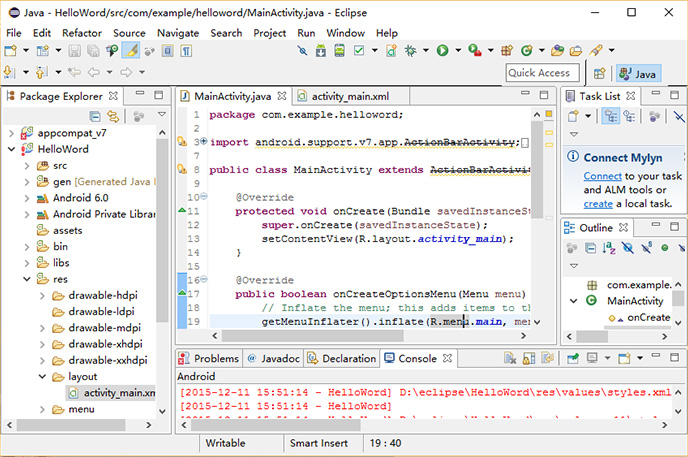Open the Refactor menu

coord(82,33)
